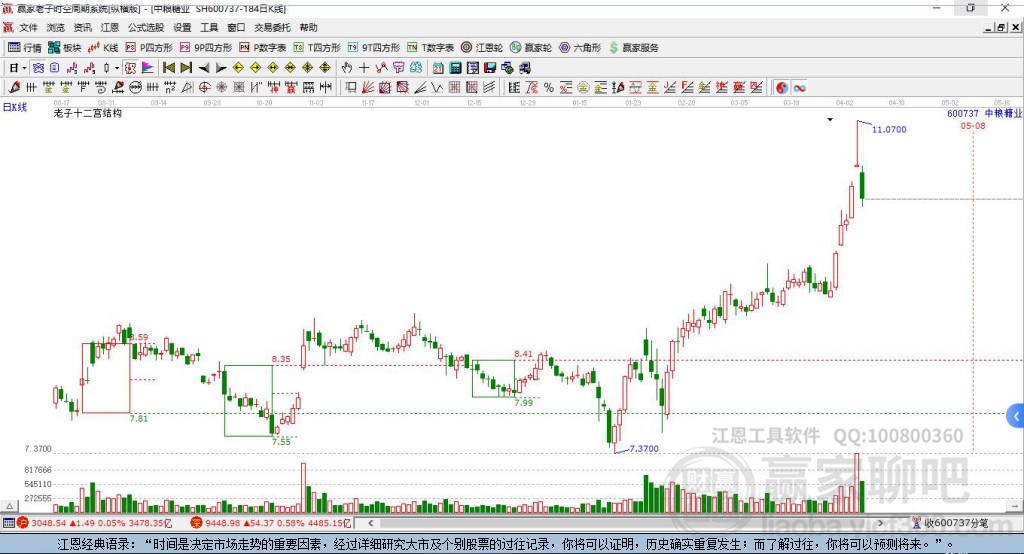The image size is (1024, 554).
Task: Expand the candlestick style dropdown arrow
Action: [x=117, y=68]
